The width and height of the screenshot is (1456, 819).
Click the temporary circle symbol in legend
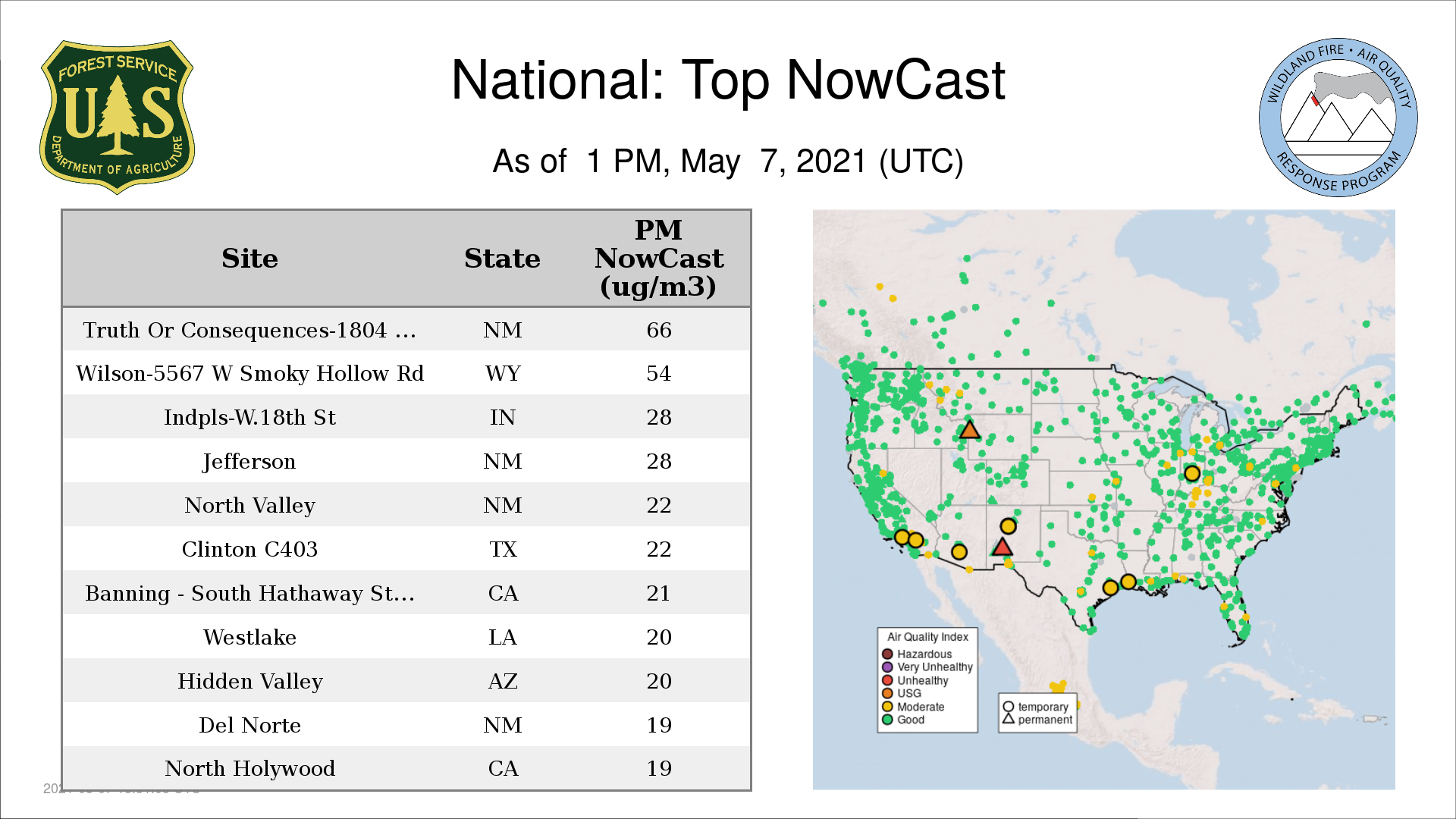1009,707
